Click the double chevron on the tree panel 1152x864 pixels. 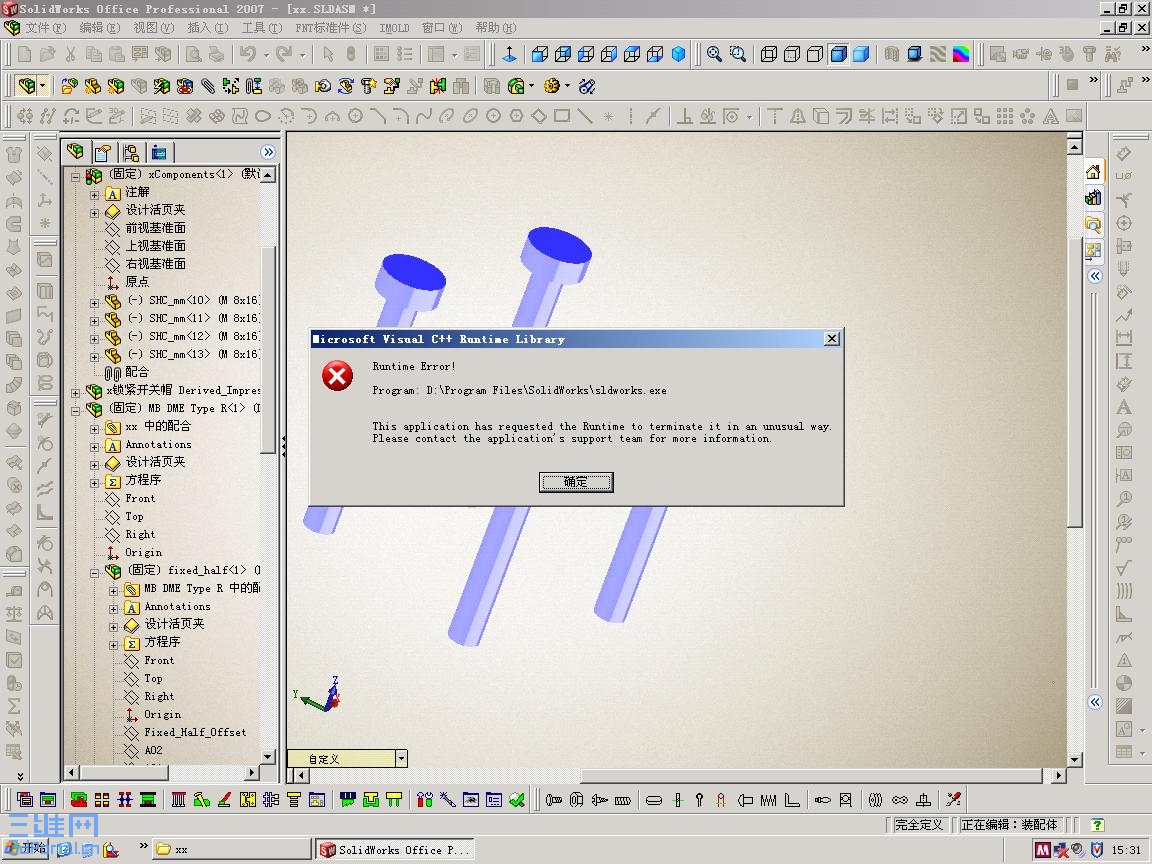[268, 152]
